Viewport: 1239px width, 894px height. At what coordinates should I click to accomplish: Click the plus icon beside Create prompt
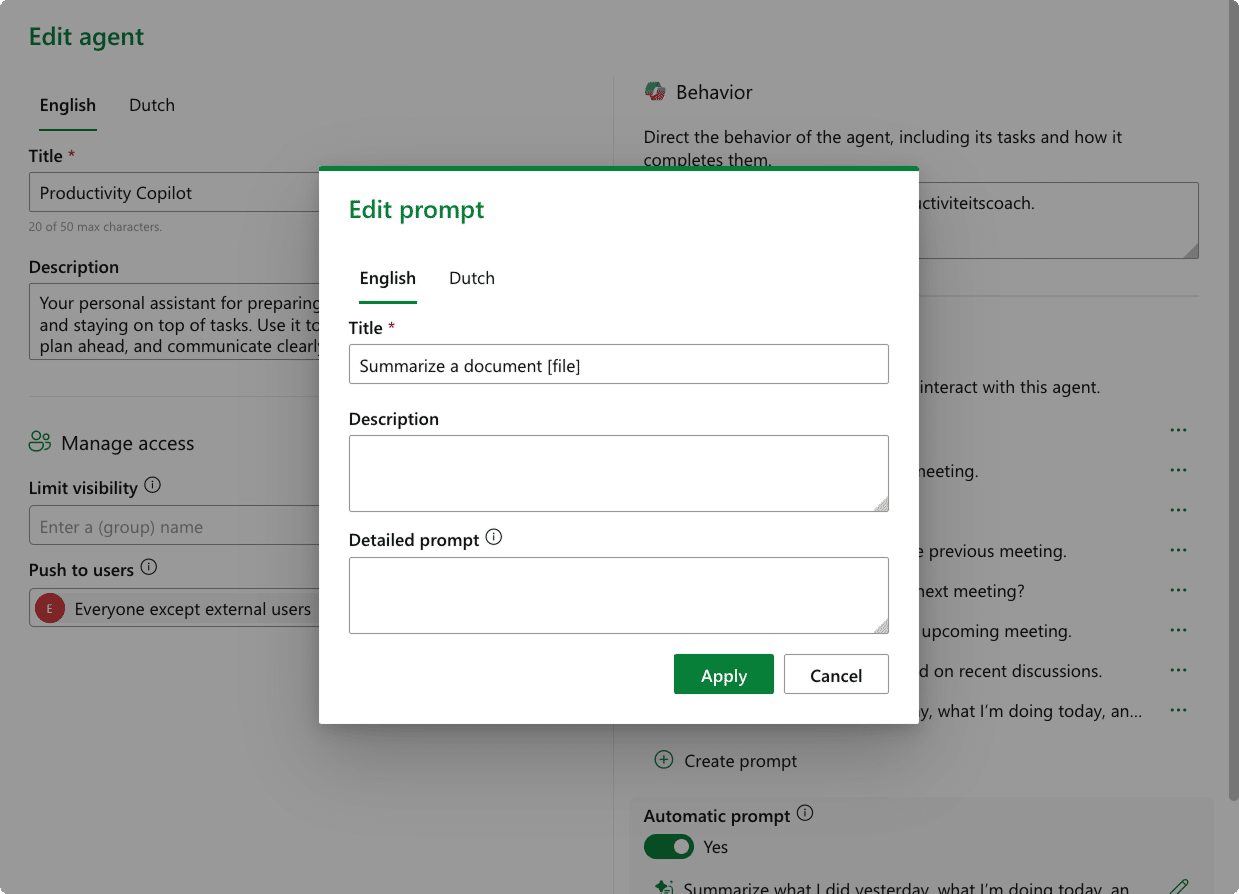click(x=663, y=760)
